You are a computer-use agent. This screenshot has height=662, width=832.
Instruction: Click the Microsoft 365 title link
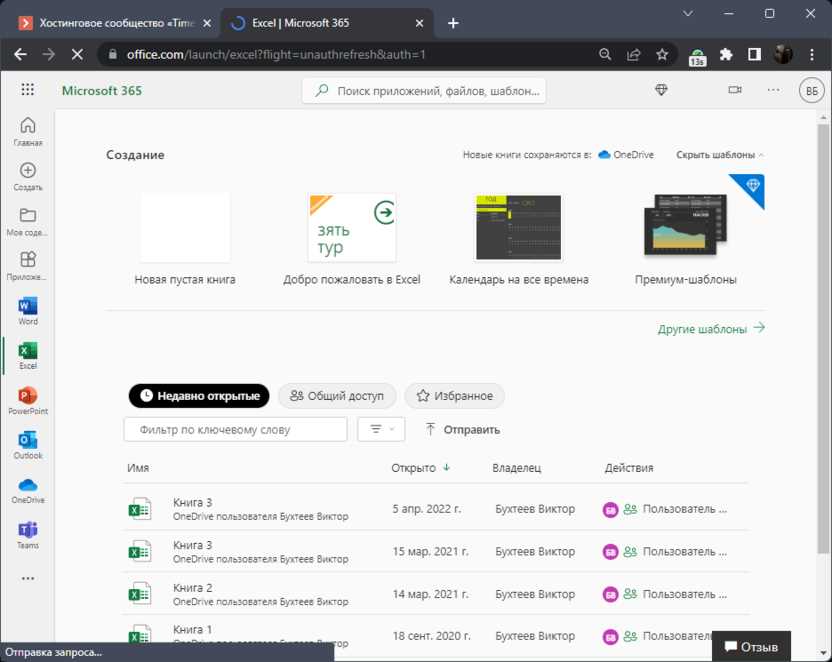[x=102, y=91]
